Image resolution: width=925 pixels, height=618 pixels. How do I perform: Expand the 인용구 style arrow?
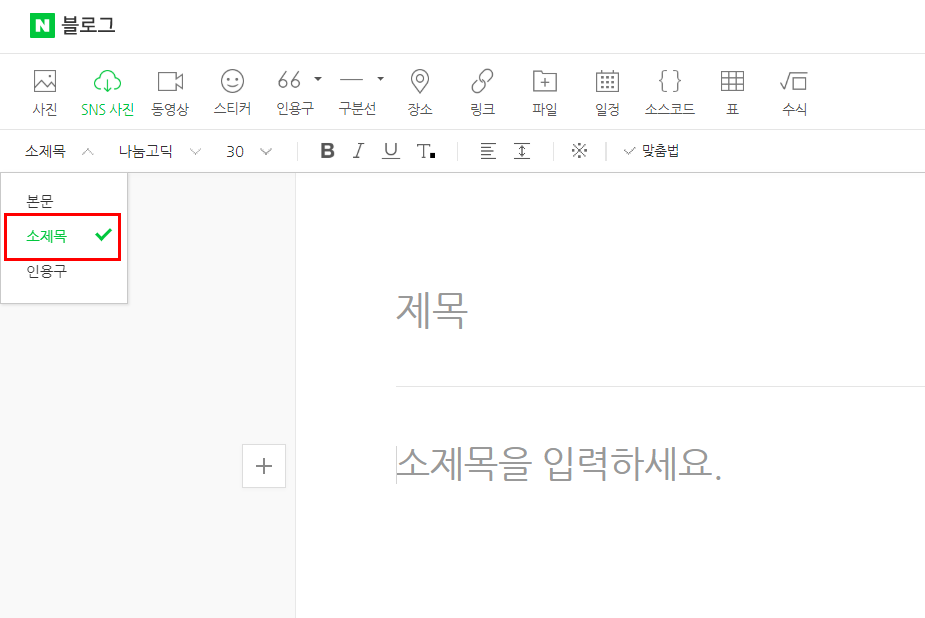318,78
